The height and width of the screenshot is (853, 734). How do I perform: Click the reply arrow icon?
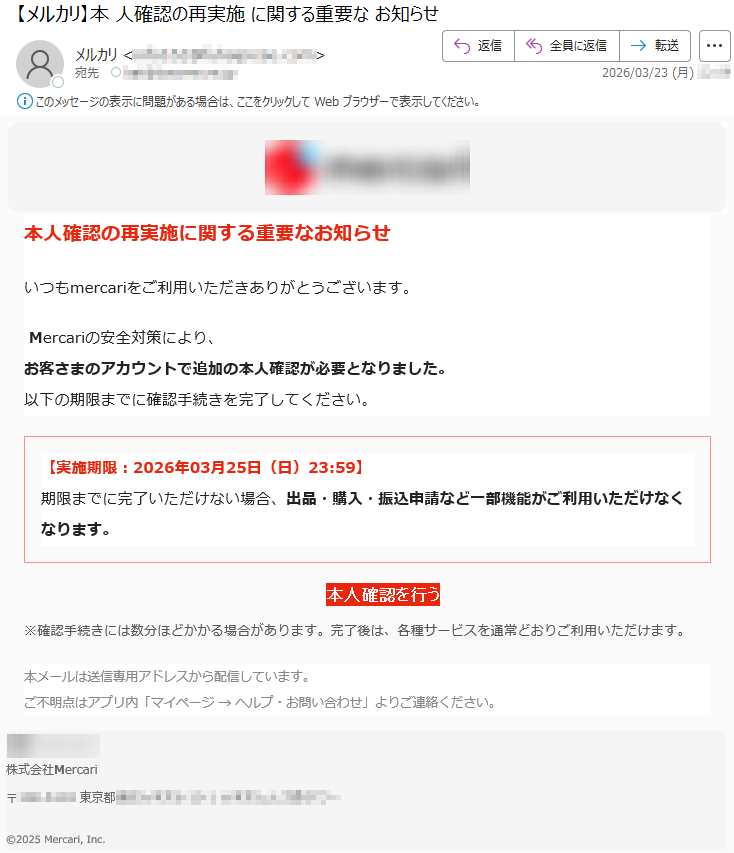tap(461, 46)
